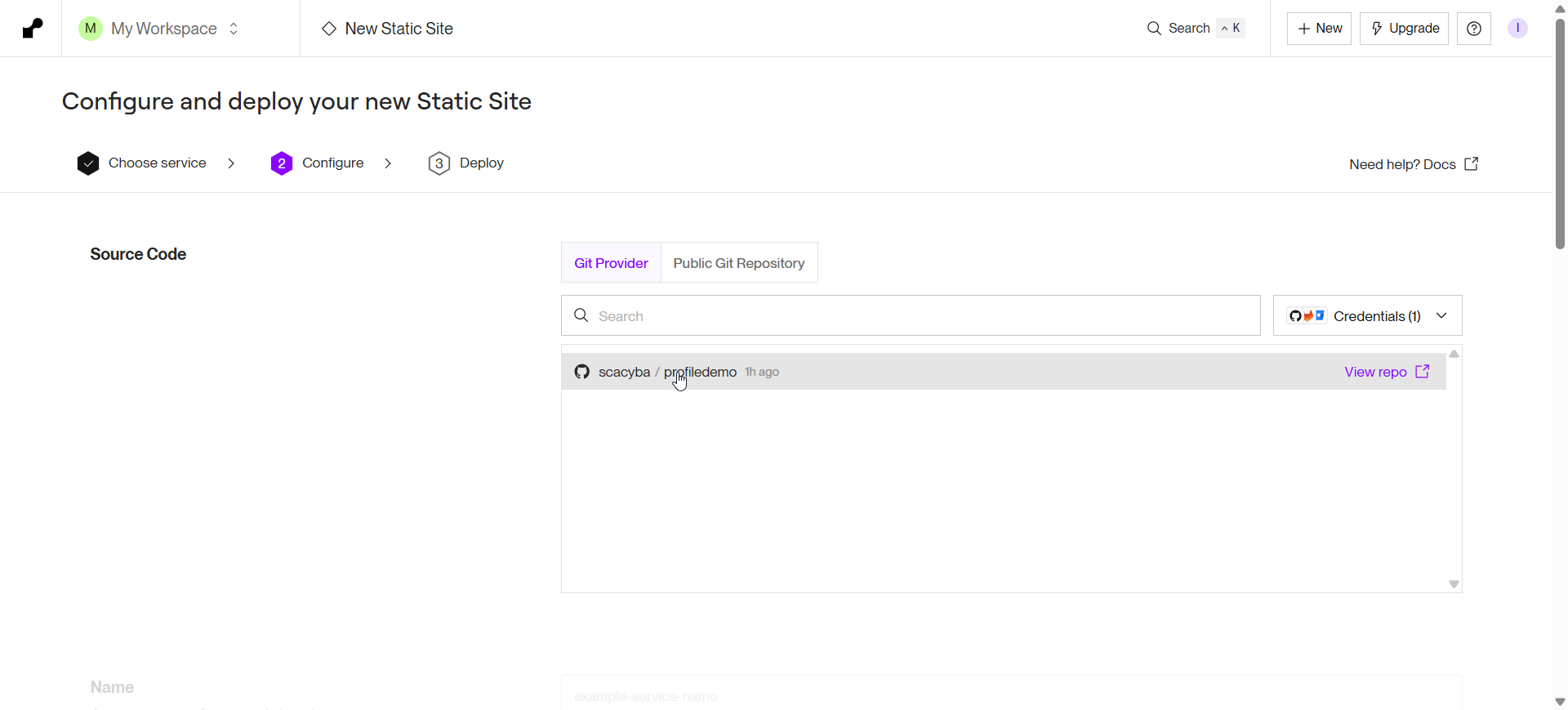Click the user avatar icon
Image resolution: width=1568 pixels, height=710 pixels.
[x=1517, y=29]
